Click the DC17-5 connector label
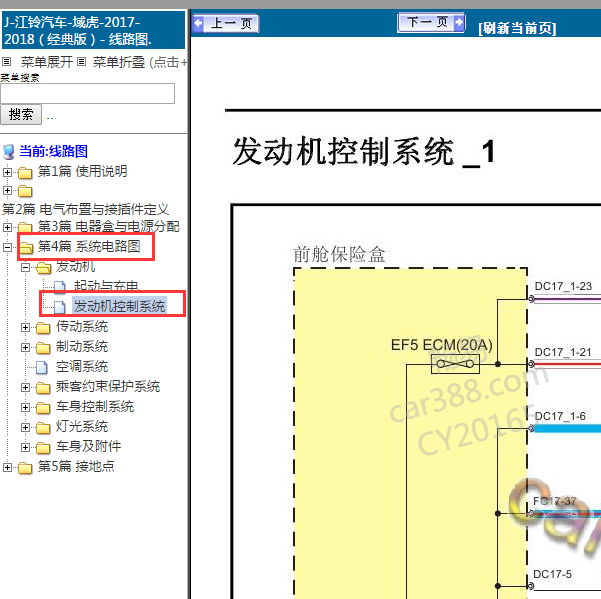The width and height of the screenshot is (601, 599). (552, 574)
